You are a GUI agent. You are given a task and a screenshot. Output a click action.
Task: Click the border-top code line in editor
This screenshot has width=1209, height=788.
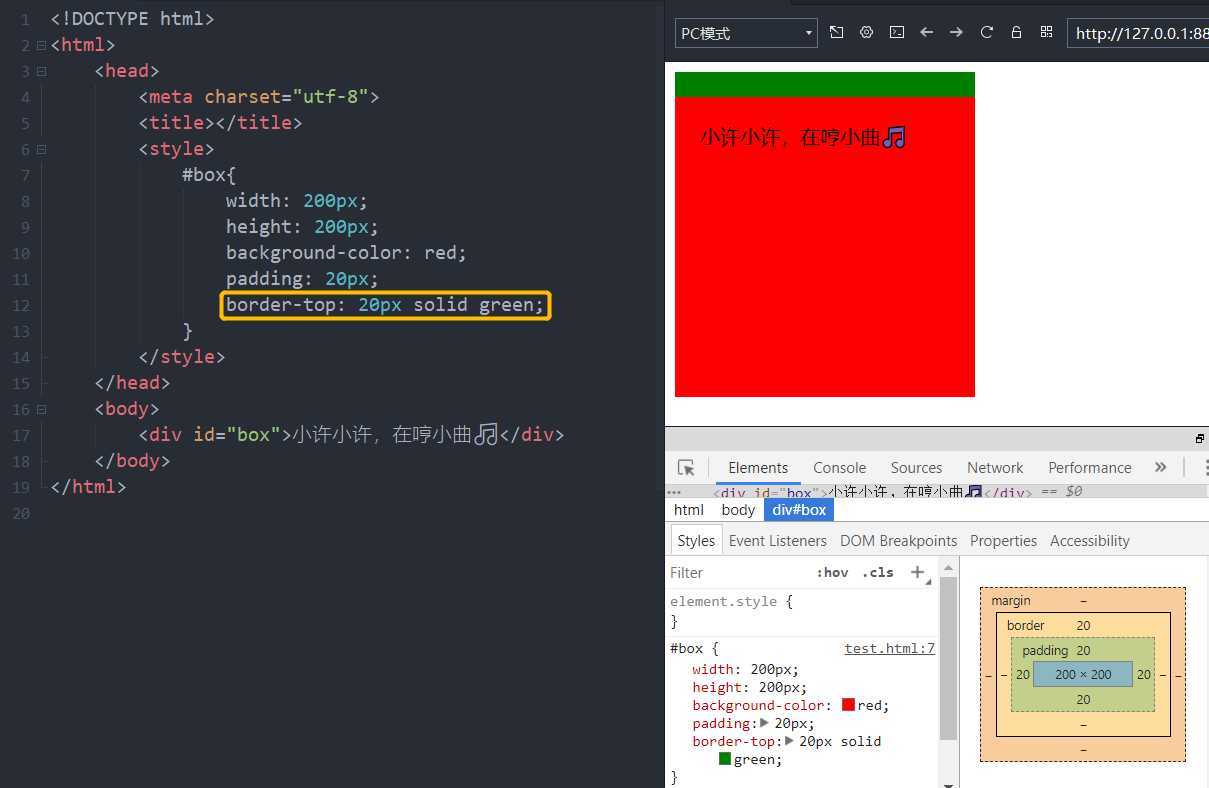pos(385,305)
